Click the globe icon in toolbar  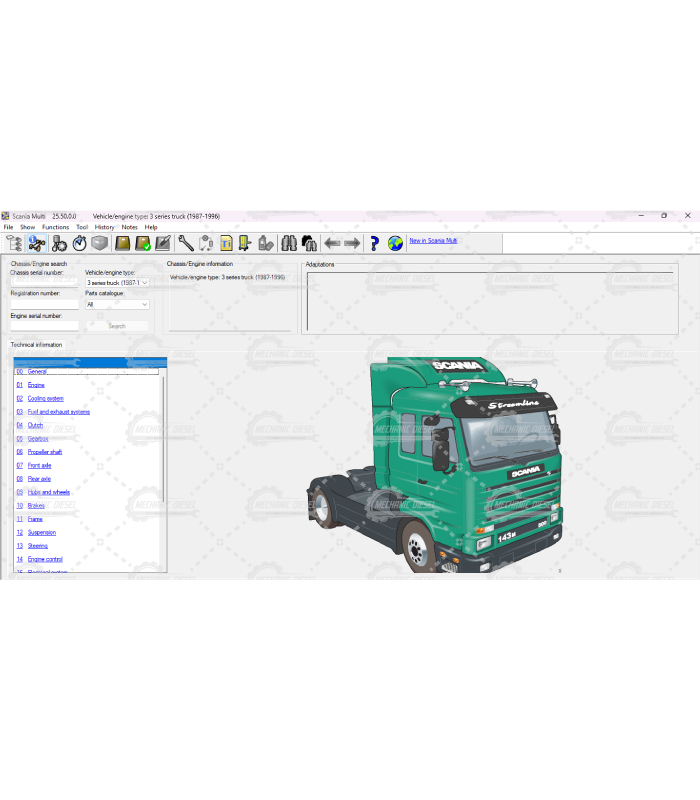(x=395, y=243)
